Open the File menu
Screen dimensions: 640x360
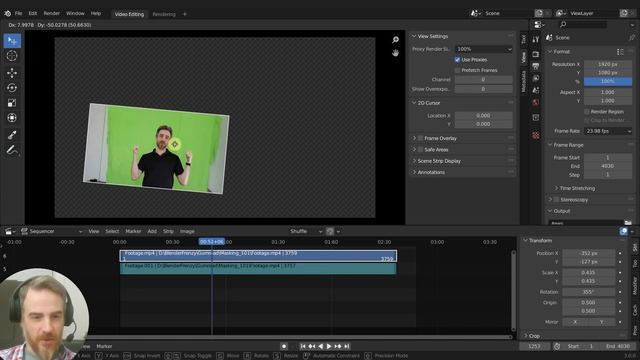pos(18,13)
